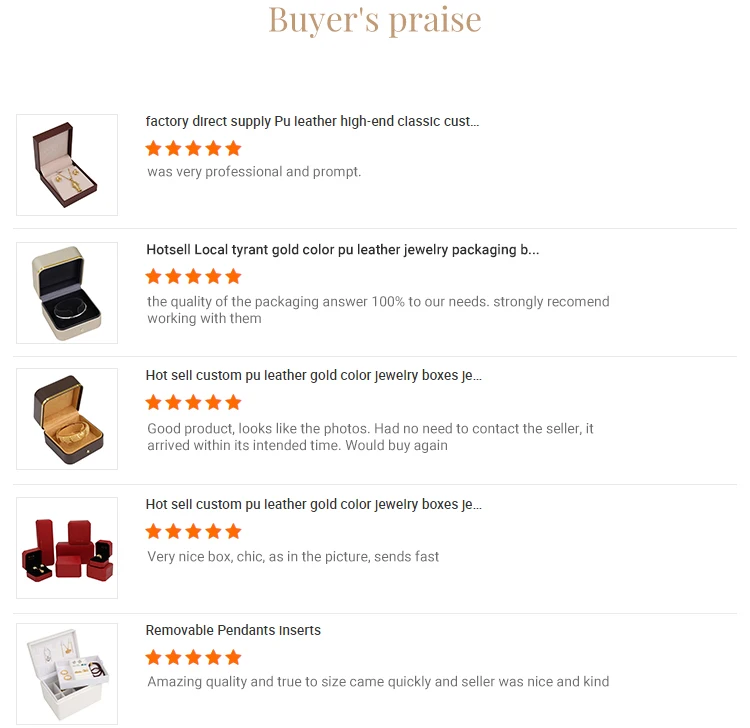The image size is (750, 728).
Task: Open the product title above 'Very nice box' review
Action: [x=313, y=504]
